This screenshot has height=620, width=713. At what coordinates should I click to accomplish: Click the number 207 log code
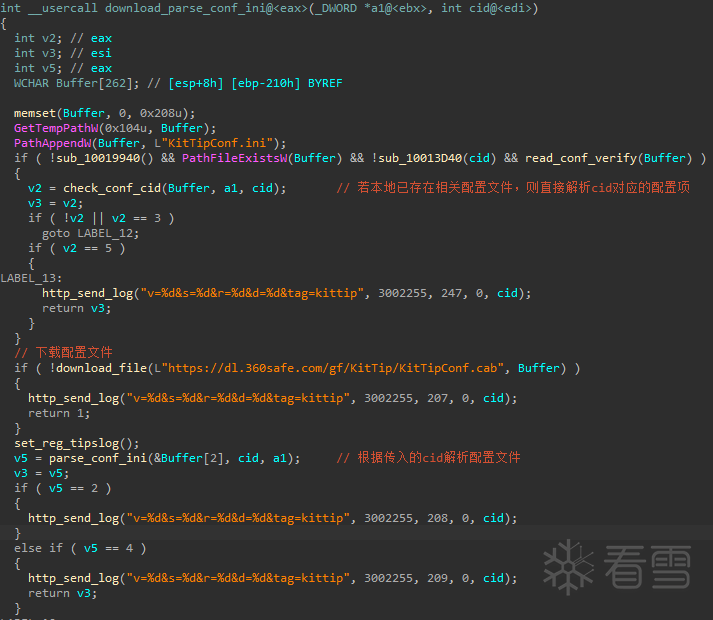point(437,398)
